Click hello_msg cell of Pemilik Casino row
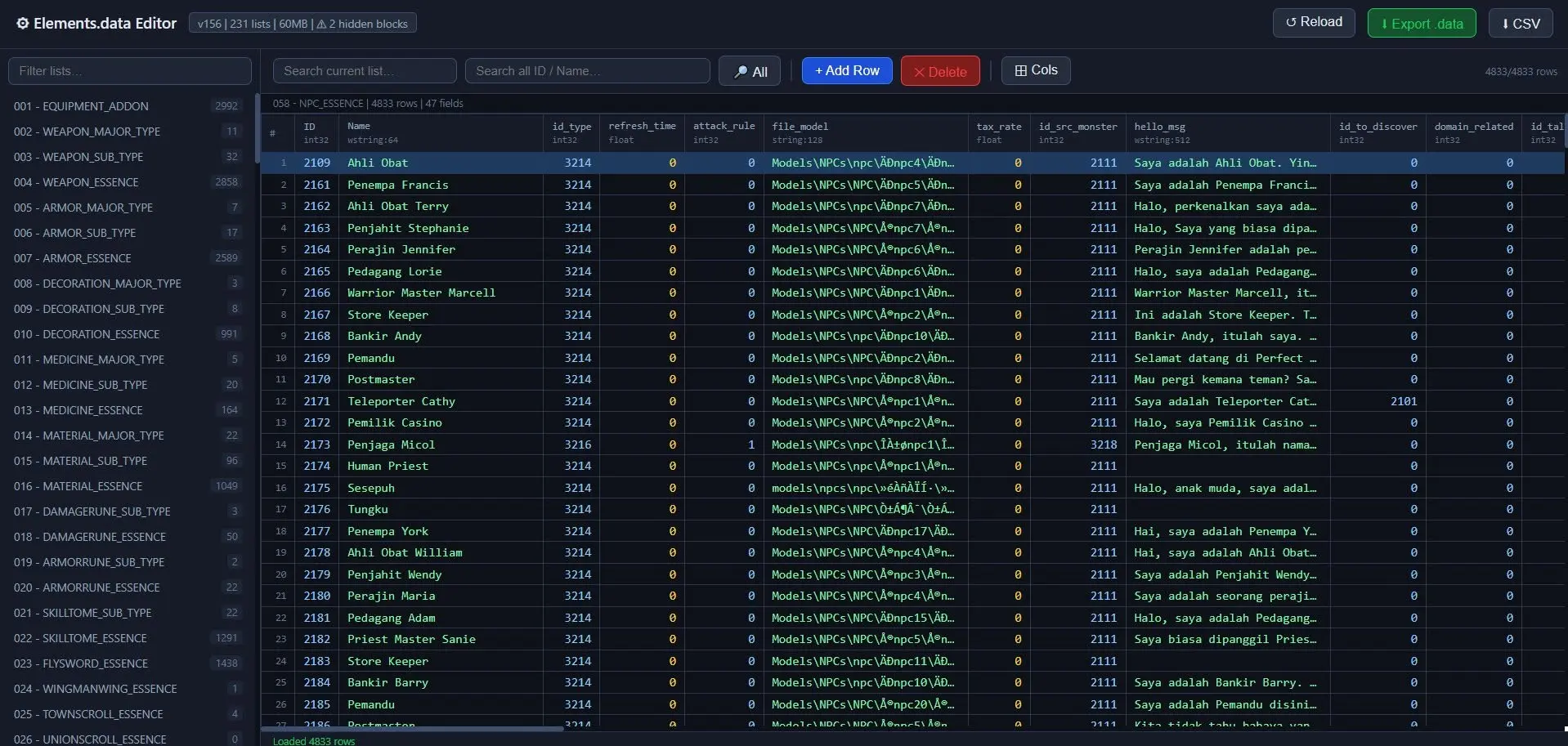The height and width of the screenshot is (746, 1568). (x=1228, y=422)
